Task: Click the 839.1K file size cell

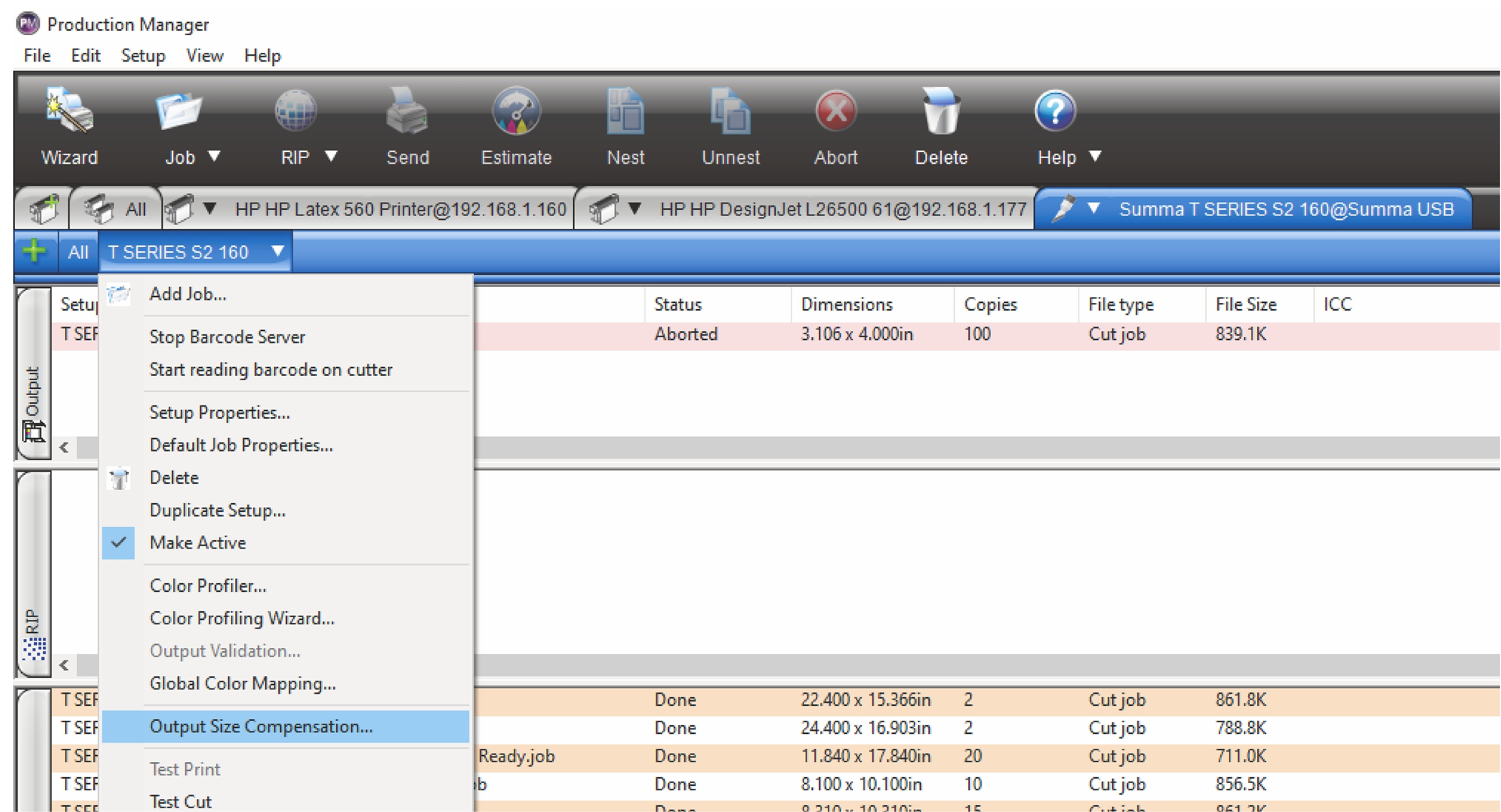Action: (x=1241, y=334)
